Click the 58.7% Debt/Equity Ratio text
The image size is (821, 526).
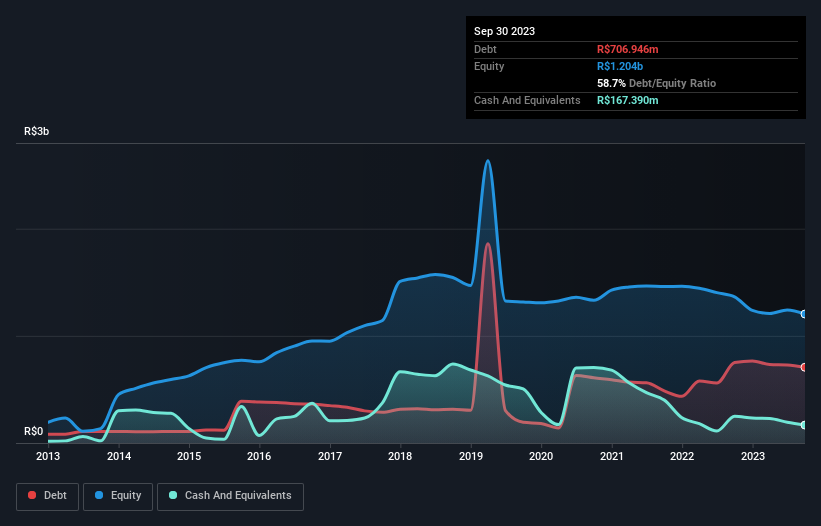[656, 83]
